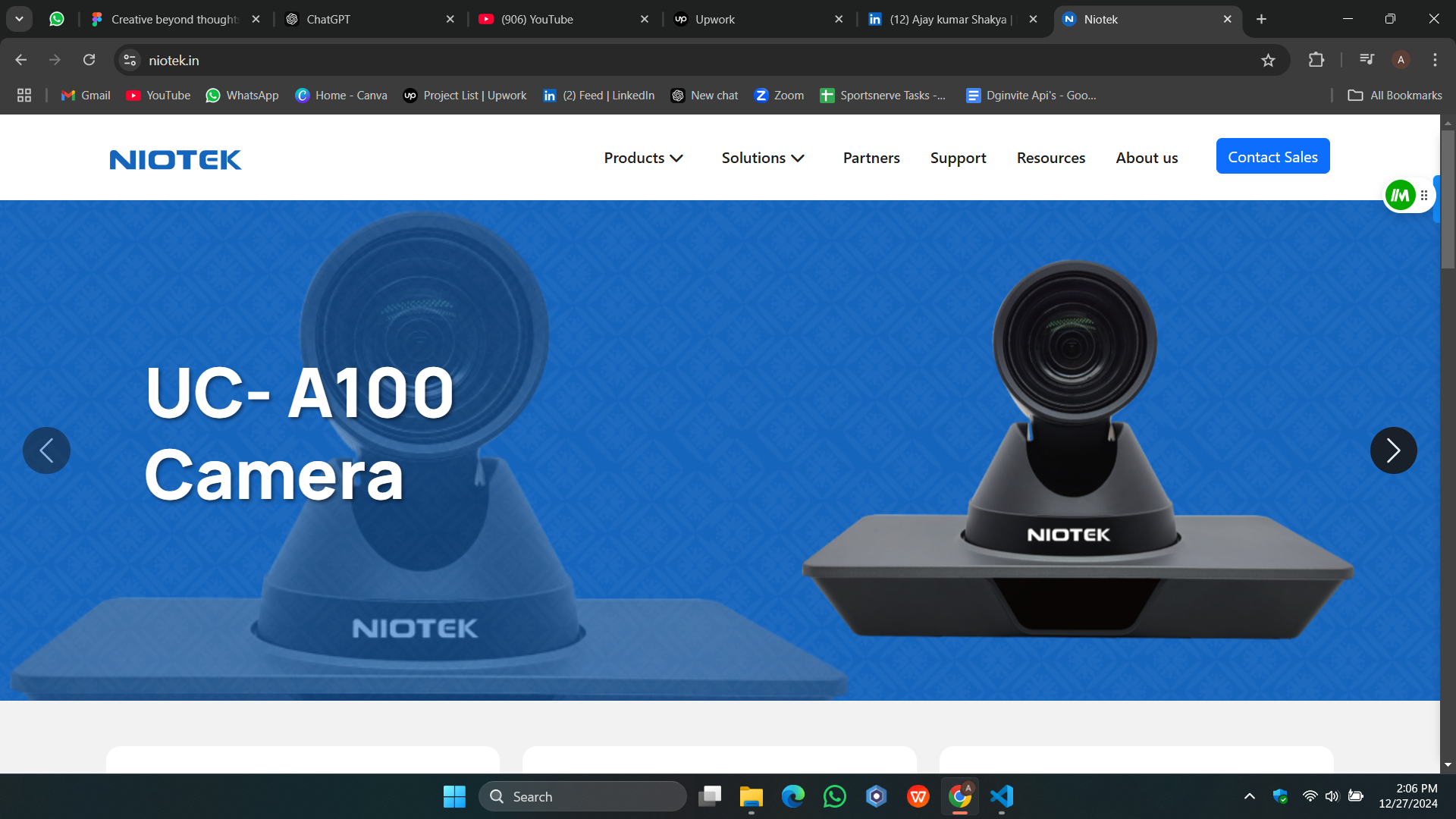Open the Sportsnerve Tasks bookmark

coord(883,96)
